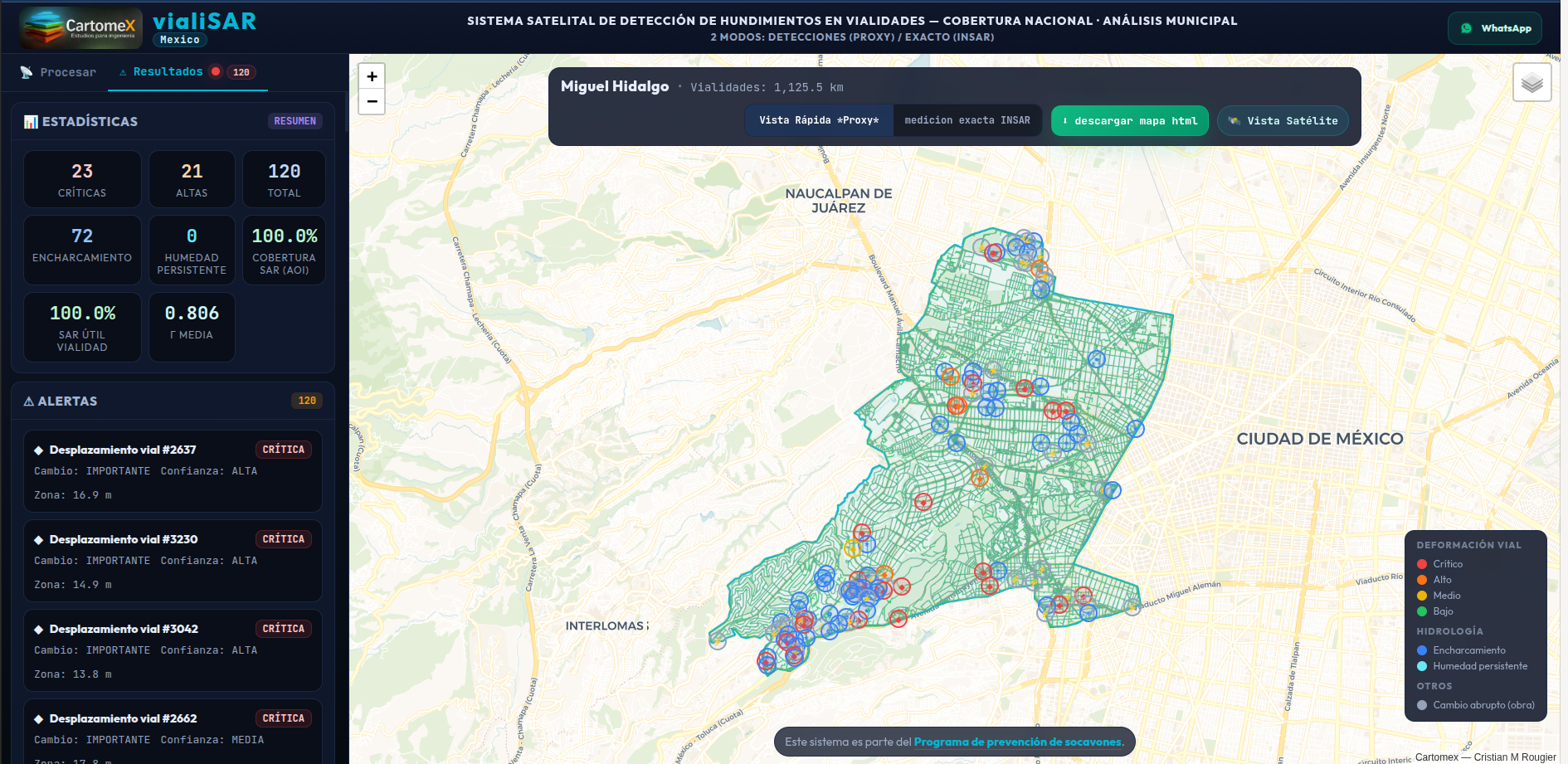Select the satellite dish Procesar icon
The image size is (1568, 764).
[26, 72]
